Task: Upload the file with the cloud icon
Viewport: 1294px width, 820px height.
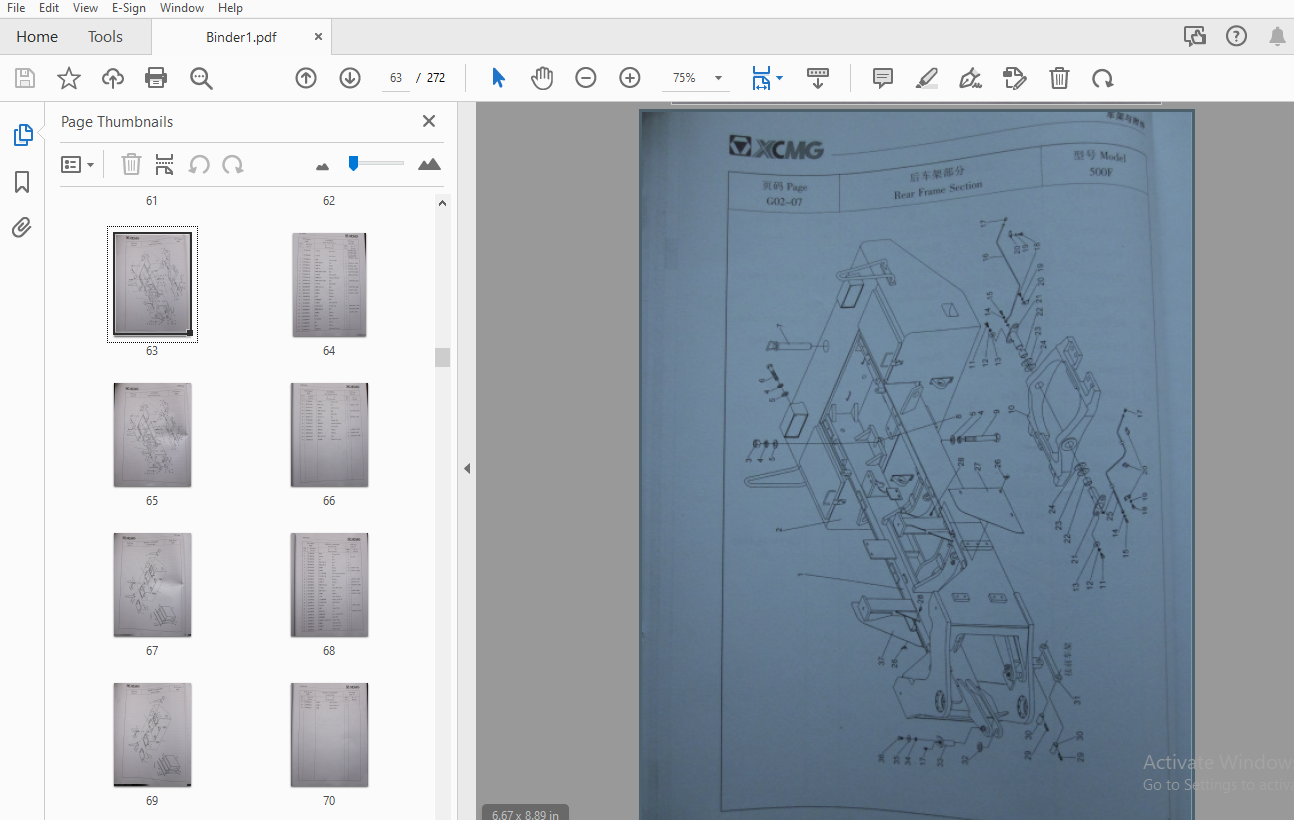Action: [113, 78]
